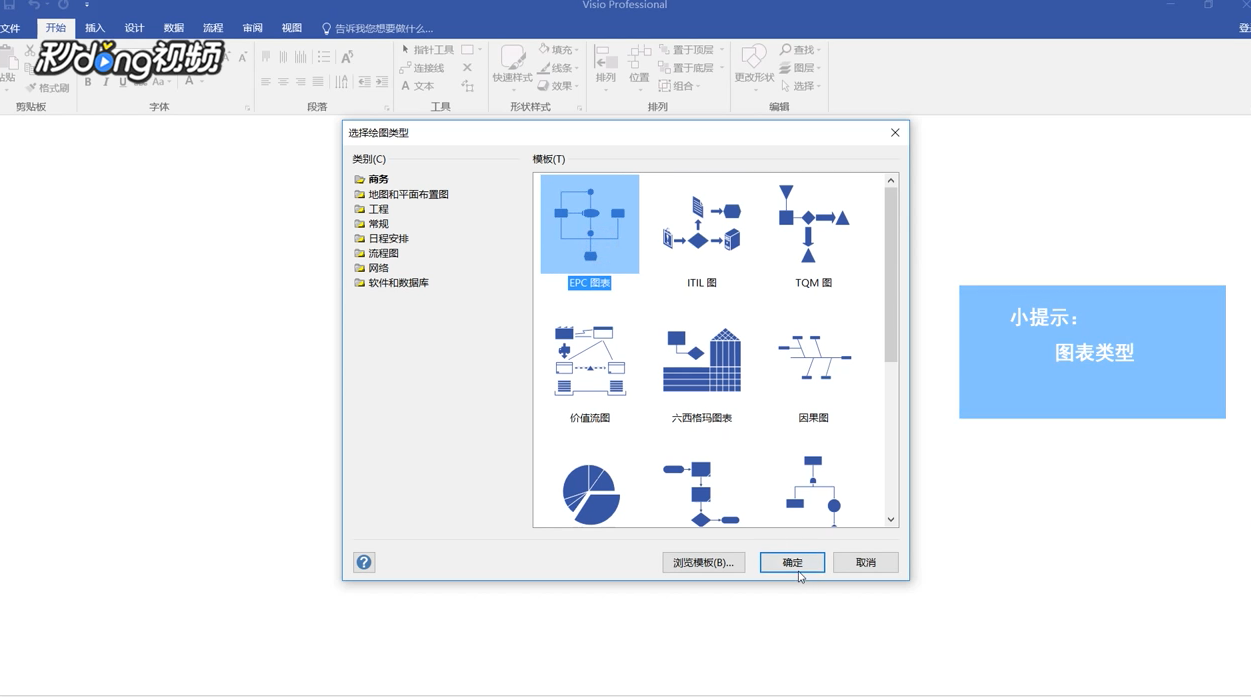Open the 快速样式 gallery
This screenshot has width=1251, height=697.
pyautogui.click(x=513, y=67)
